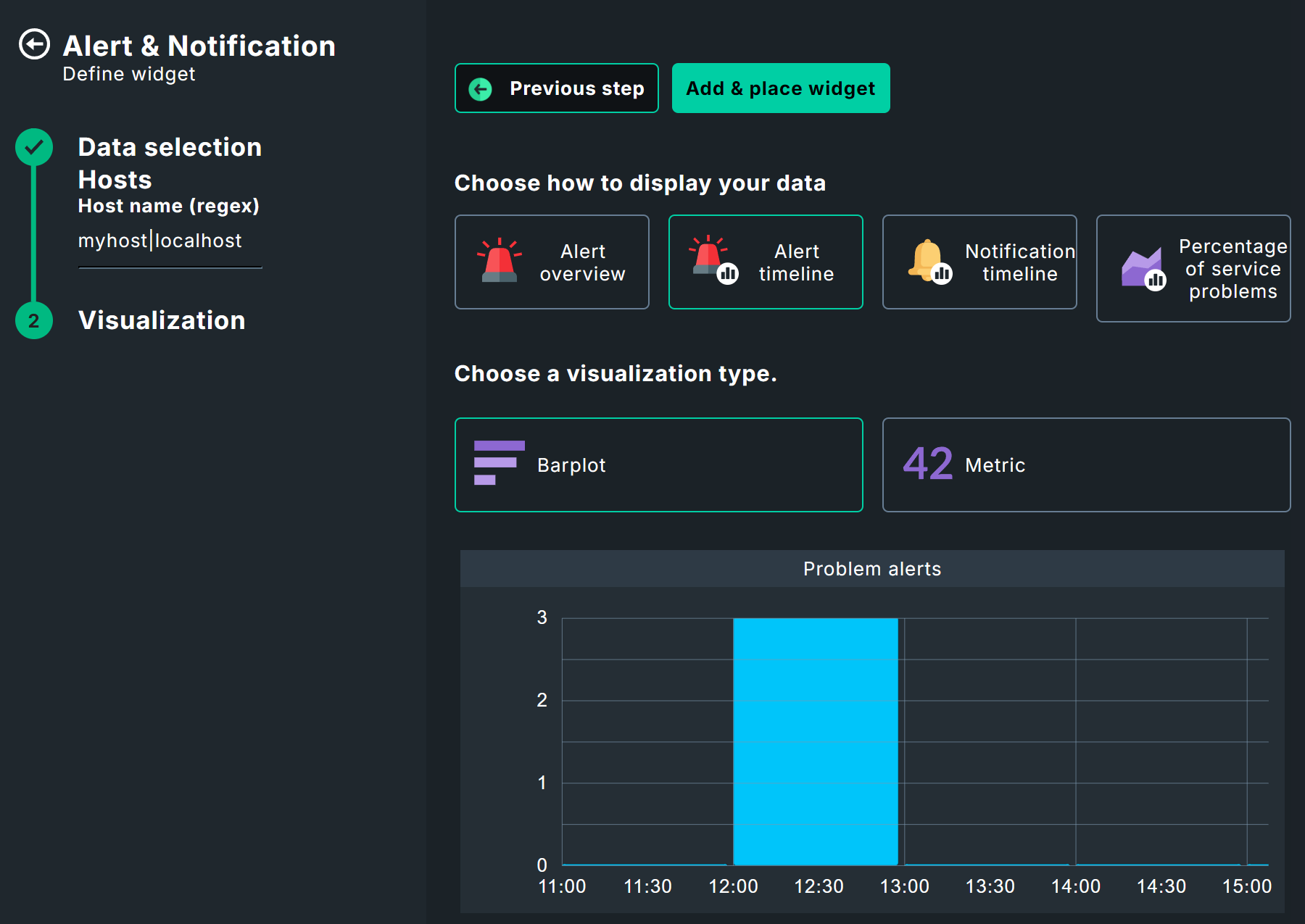This screenshot has height=924, width=1305.
Task: Click the green arrow inside Previous step
Action: (479, 88)
